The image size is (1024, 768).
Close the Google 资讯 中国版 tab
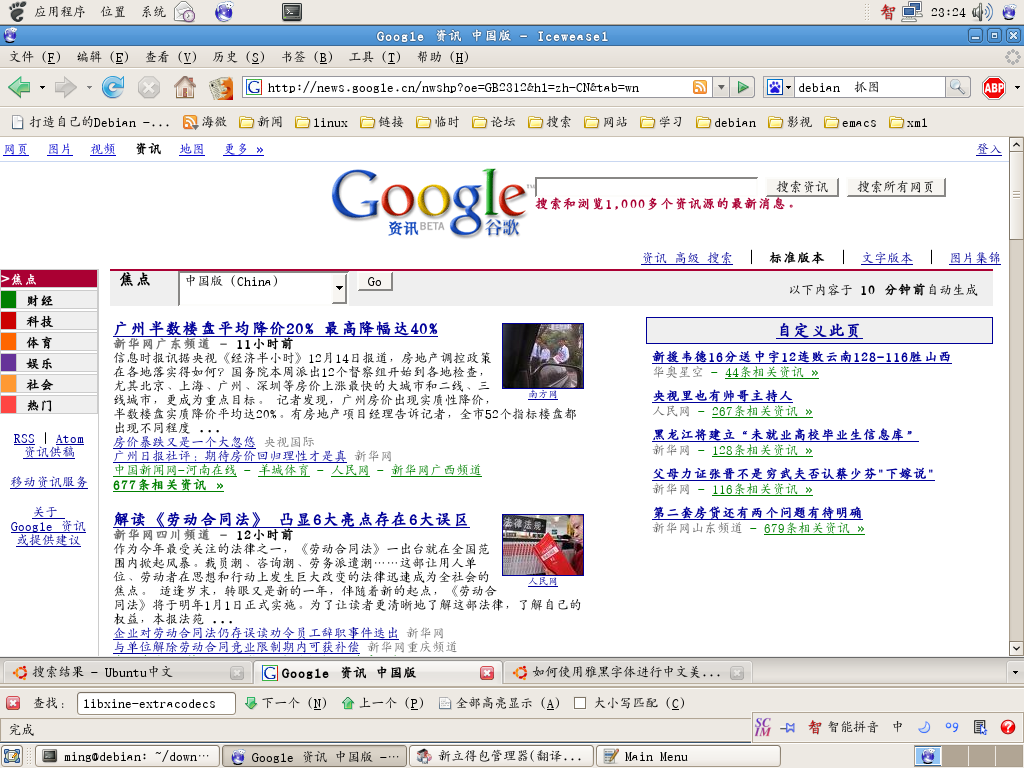pyautogui.click(x=487, y=673)
